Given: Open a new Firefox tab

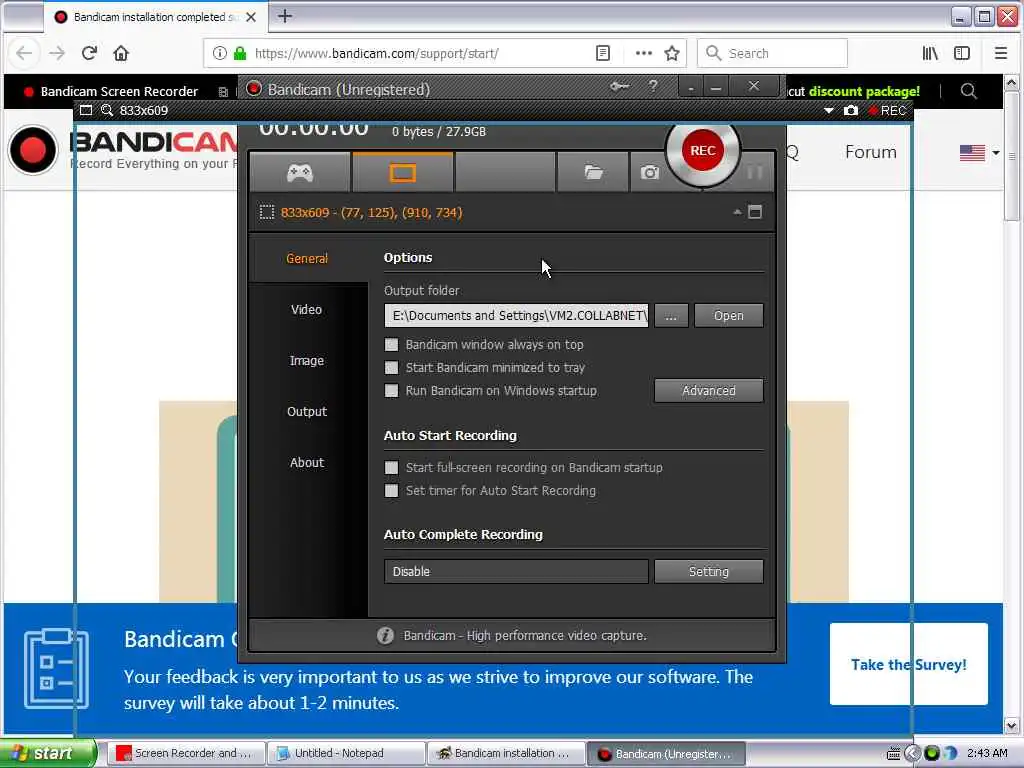Looking at the screenshot, I should 285,16.
